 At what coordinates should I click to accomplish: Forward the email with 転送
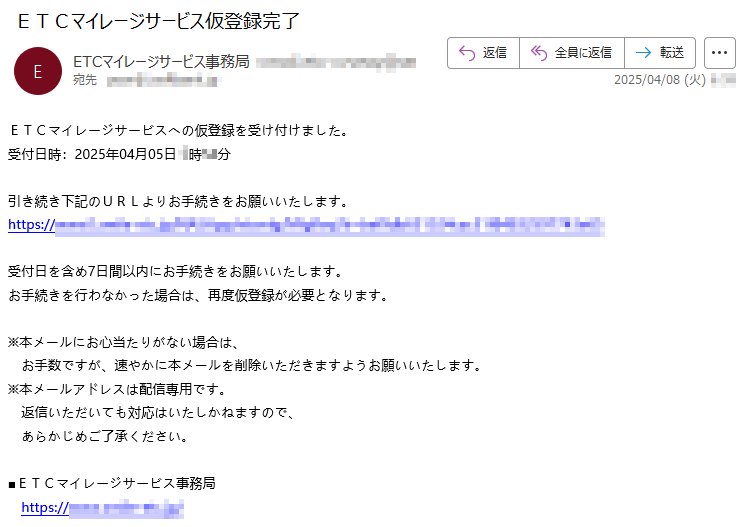tap(660, 53)
